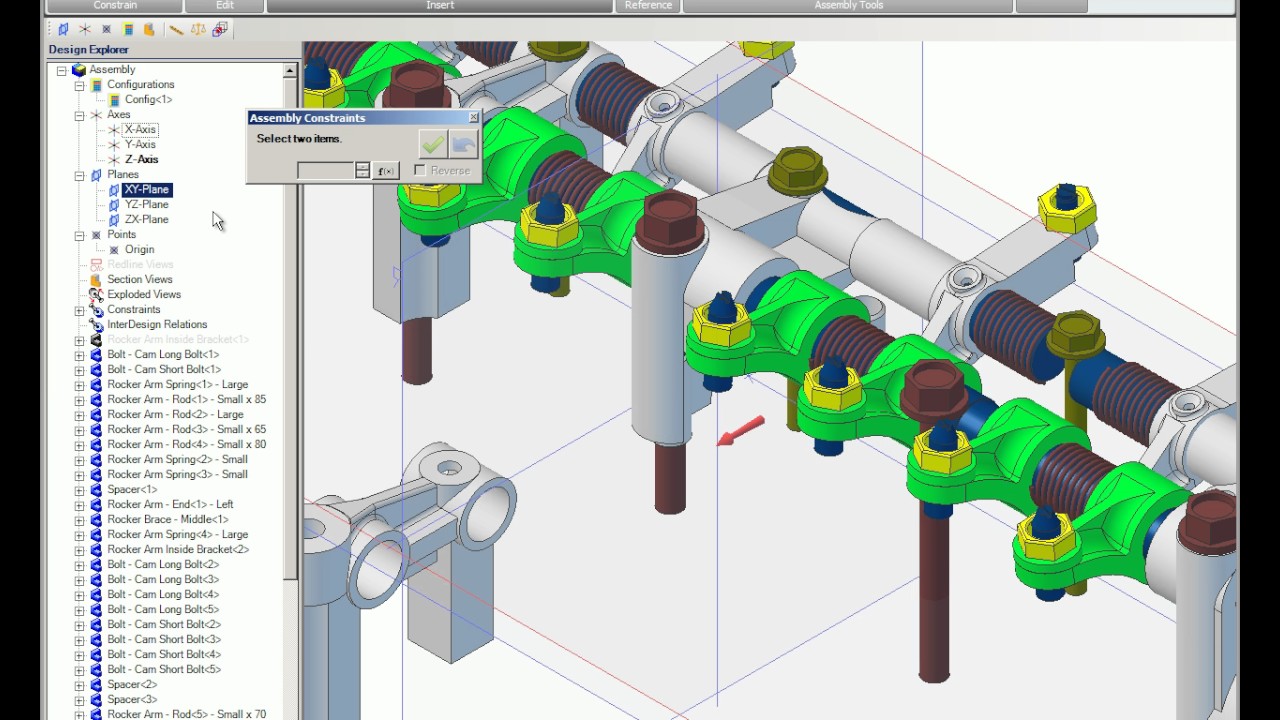The height and width of the screenshot is (720, 1280).
Task: Click the insert plane toolbar icon
Action: [64, 29]
